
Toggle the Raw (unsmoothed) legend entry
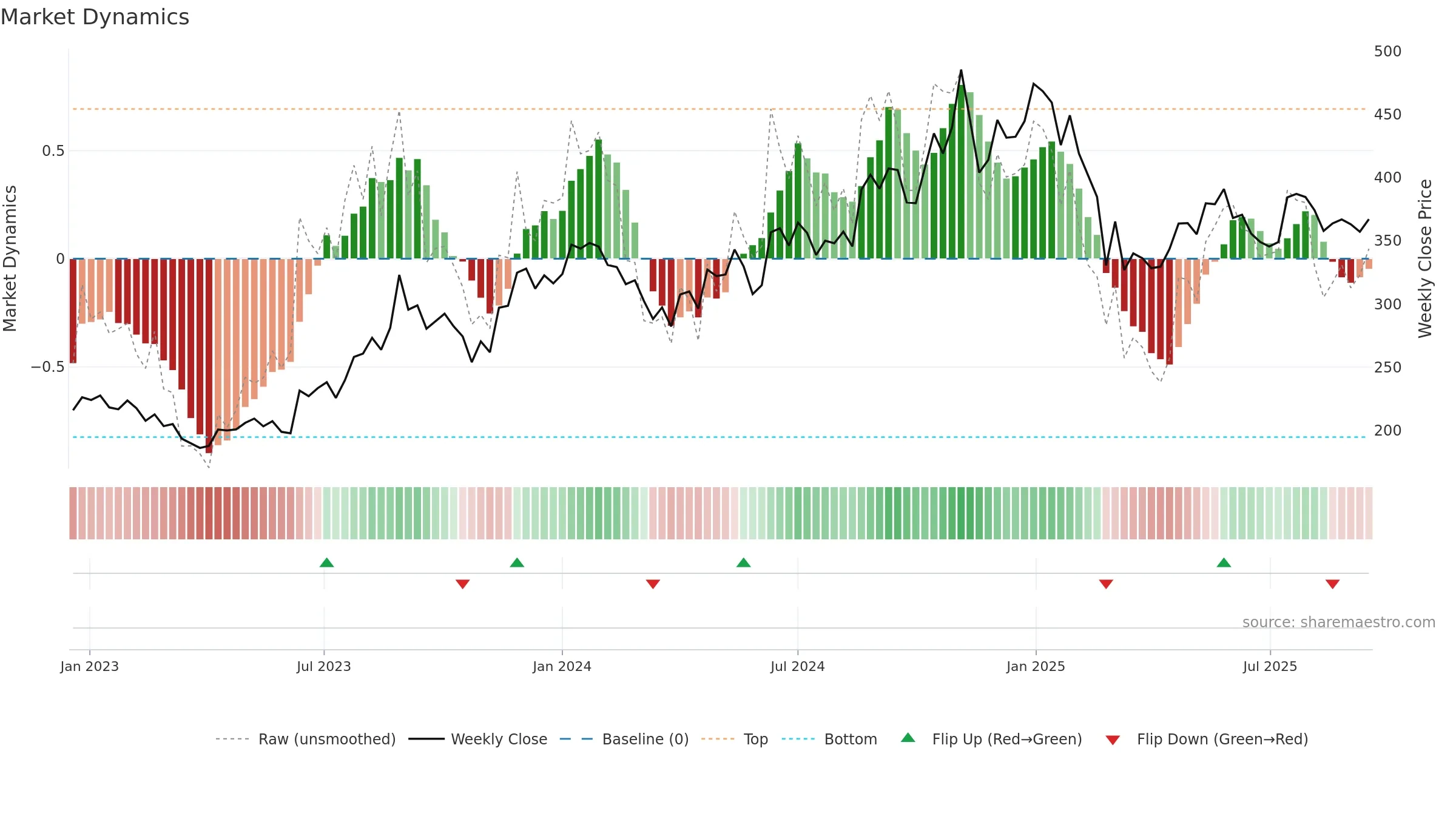pyautogui.click(x=305, y=739)
